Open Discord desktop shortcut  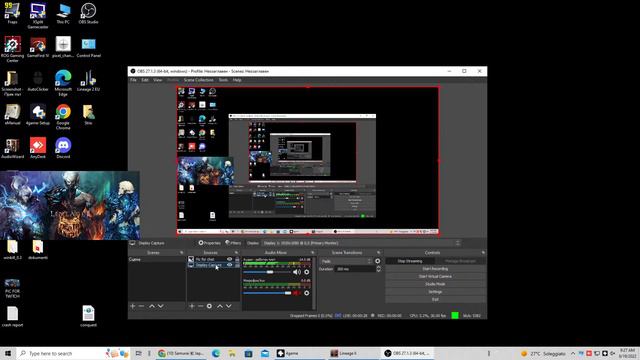pos(63,148)
